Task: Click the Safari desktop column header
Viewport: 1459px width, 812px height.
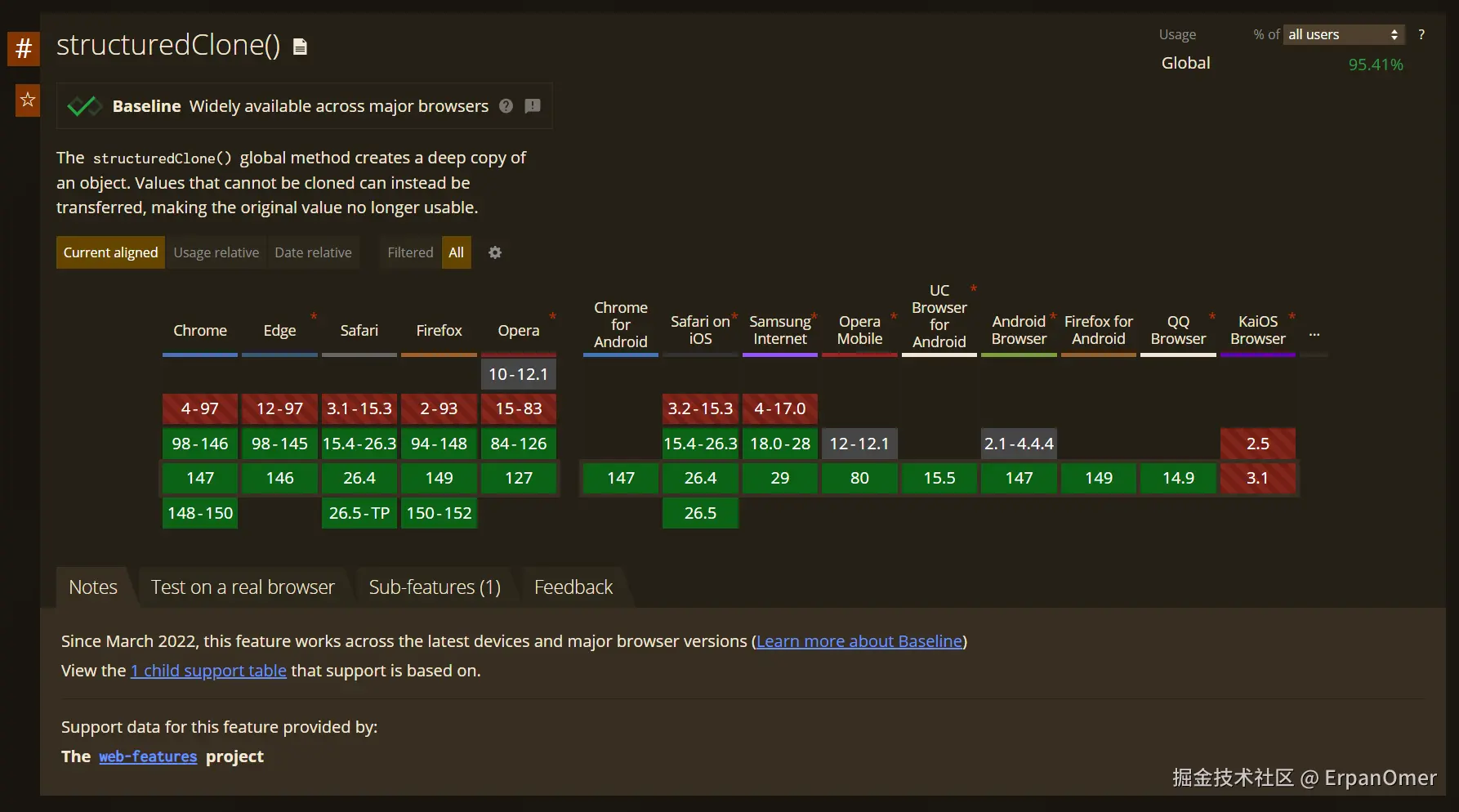Action: pos(359,330)
